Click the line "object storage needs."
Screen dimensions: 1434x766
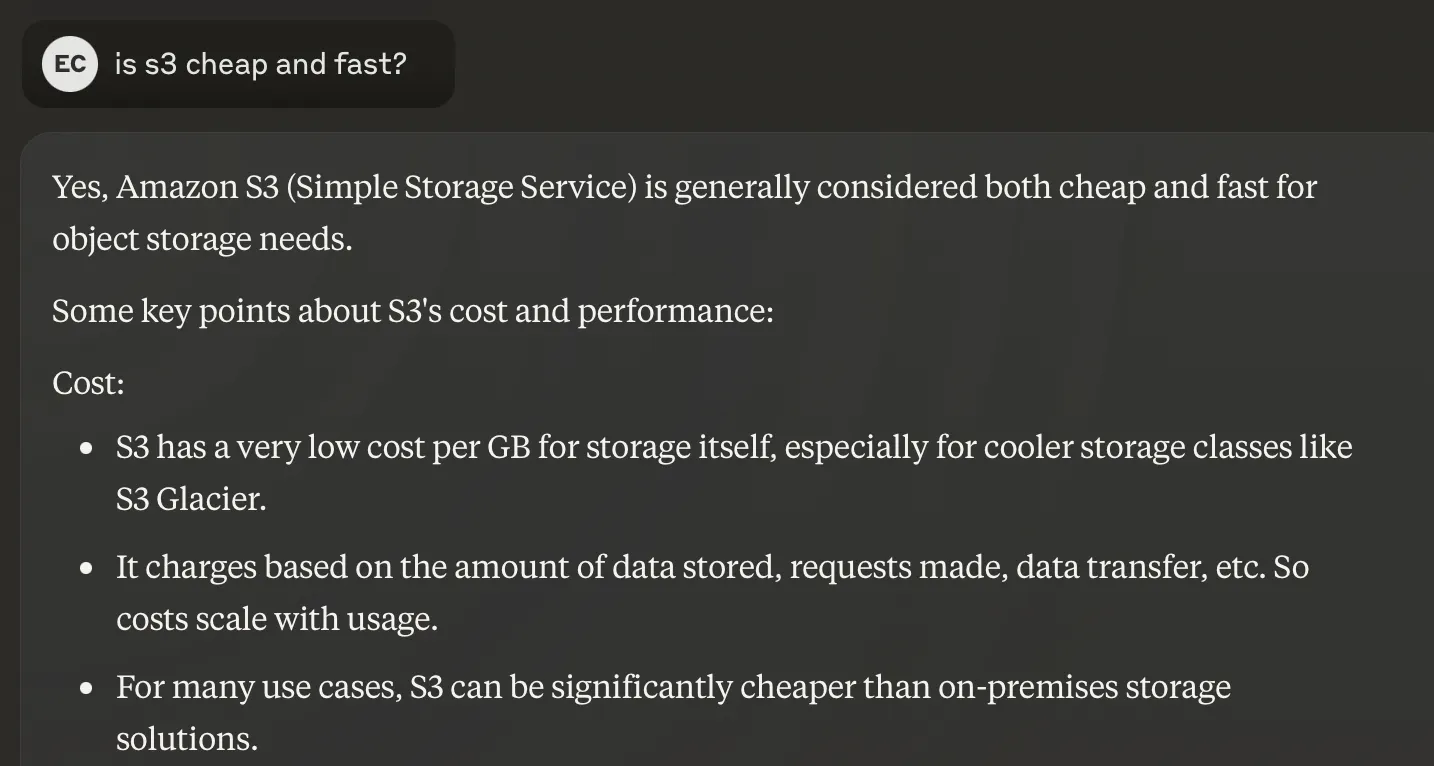click(202, 239)
